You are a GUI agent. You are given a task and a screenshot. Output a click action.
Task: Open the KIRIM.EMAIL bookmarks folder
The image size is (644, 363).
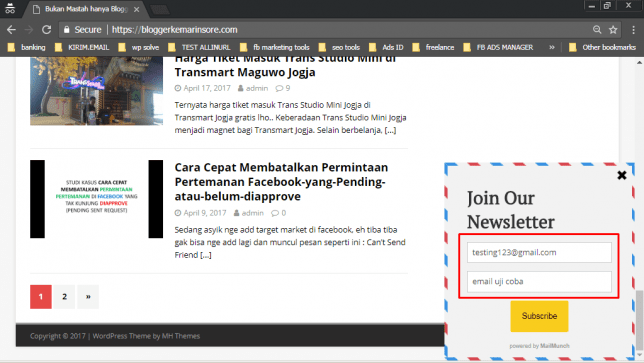[82, 47]
